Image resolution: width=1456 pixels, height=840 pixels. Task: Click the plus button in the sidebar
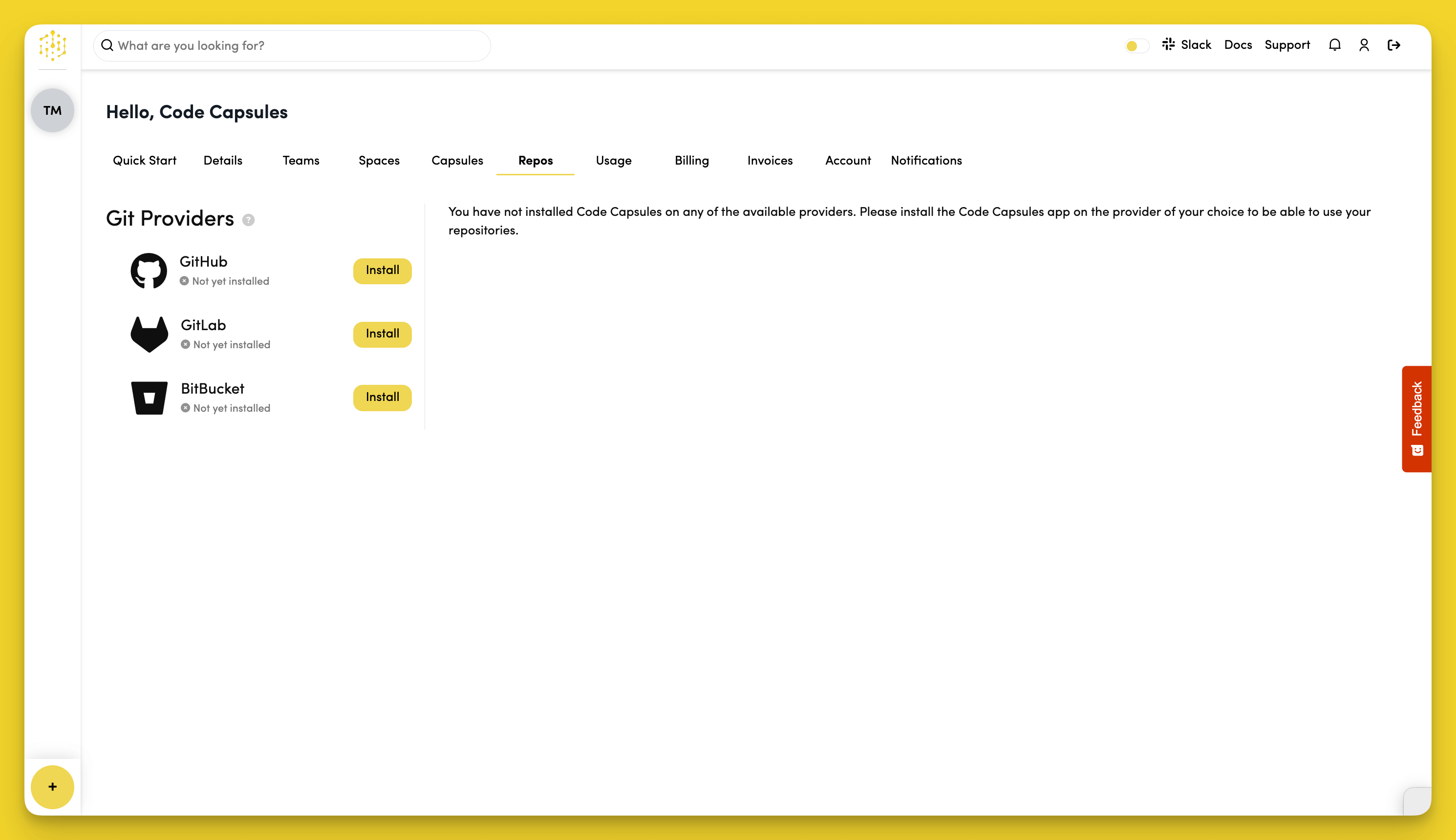(x=52, y=787)
